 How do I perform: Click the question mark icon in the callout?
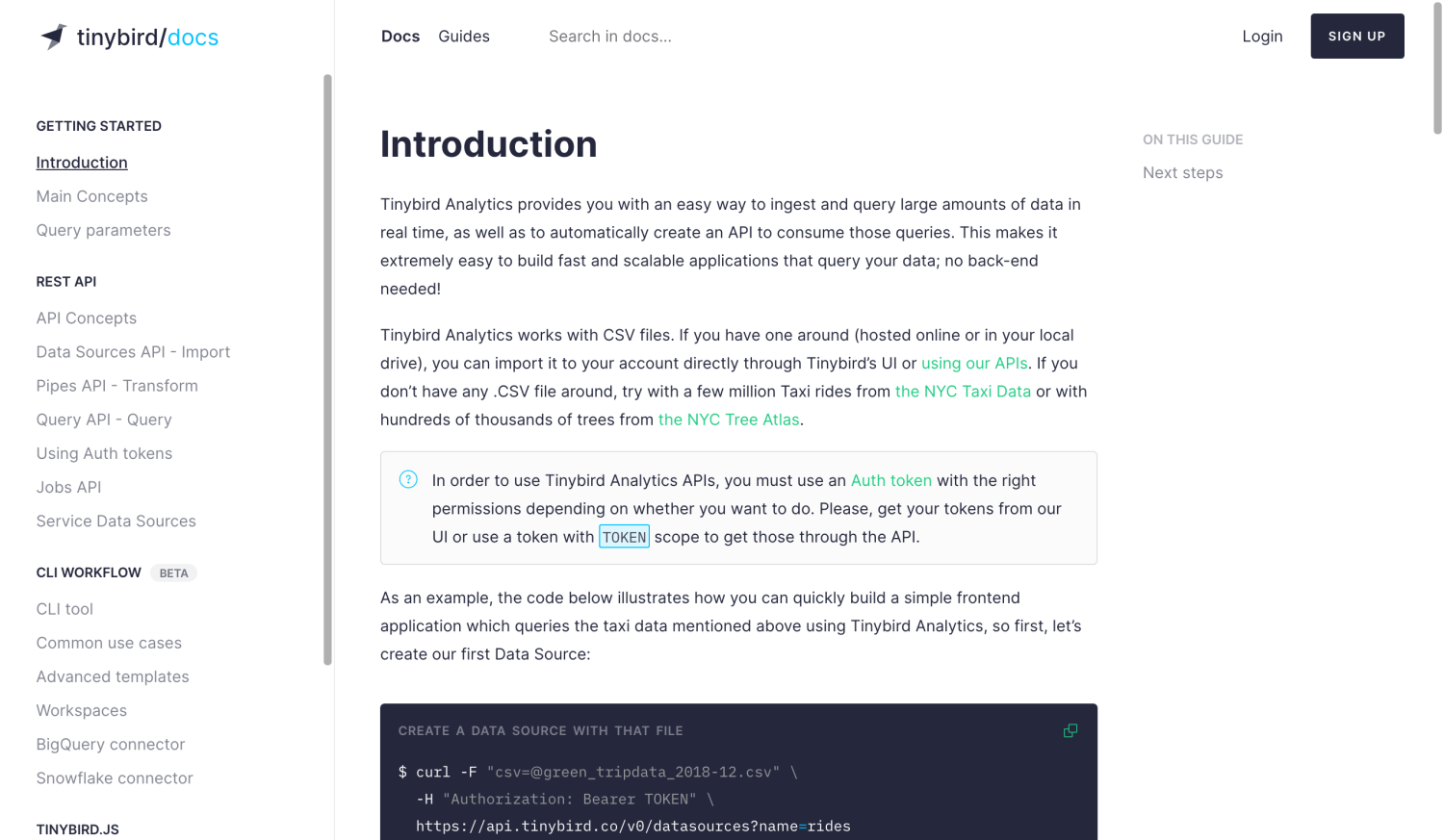click(408, 479)
